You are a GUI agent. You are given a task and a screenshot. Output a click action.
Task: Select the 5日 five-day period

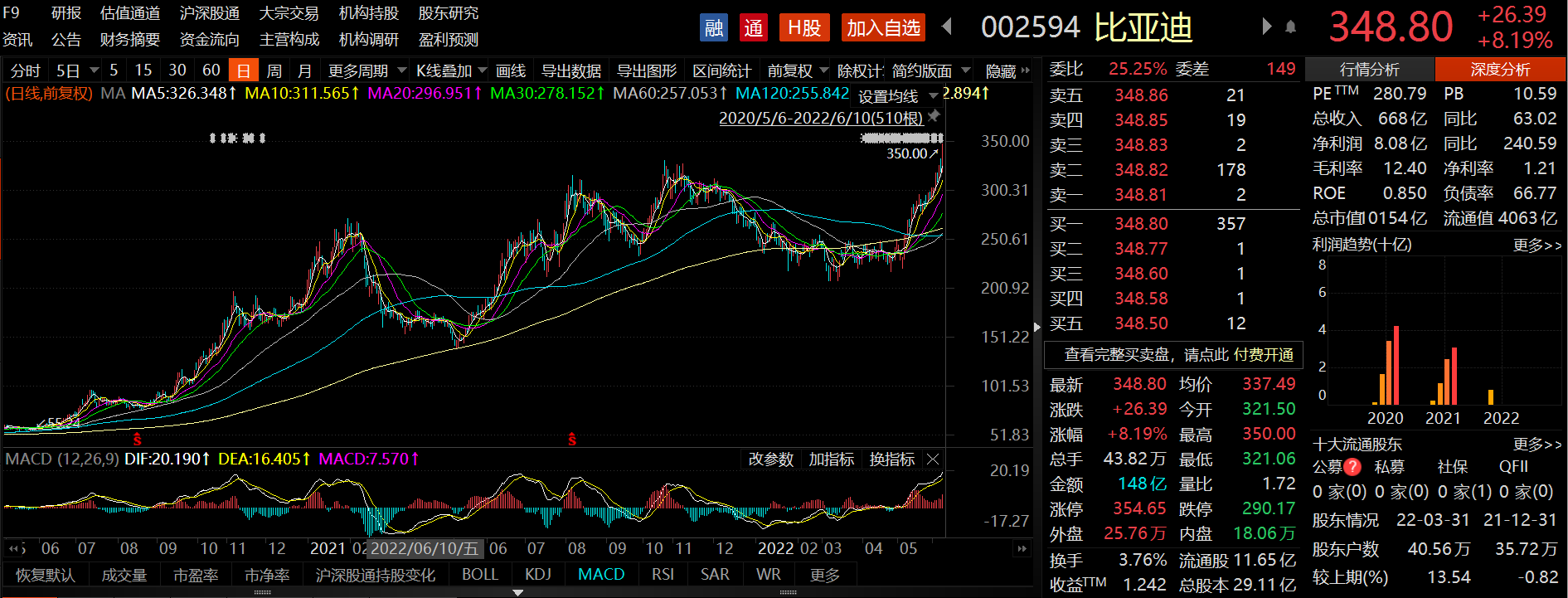pyautogui.click(x=68, y=70)
